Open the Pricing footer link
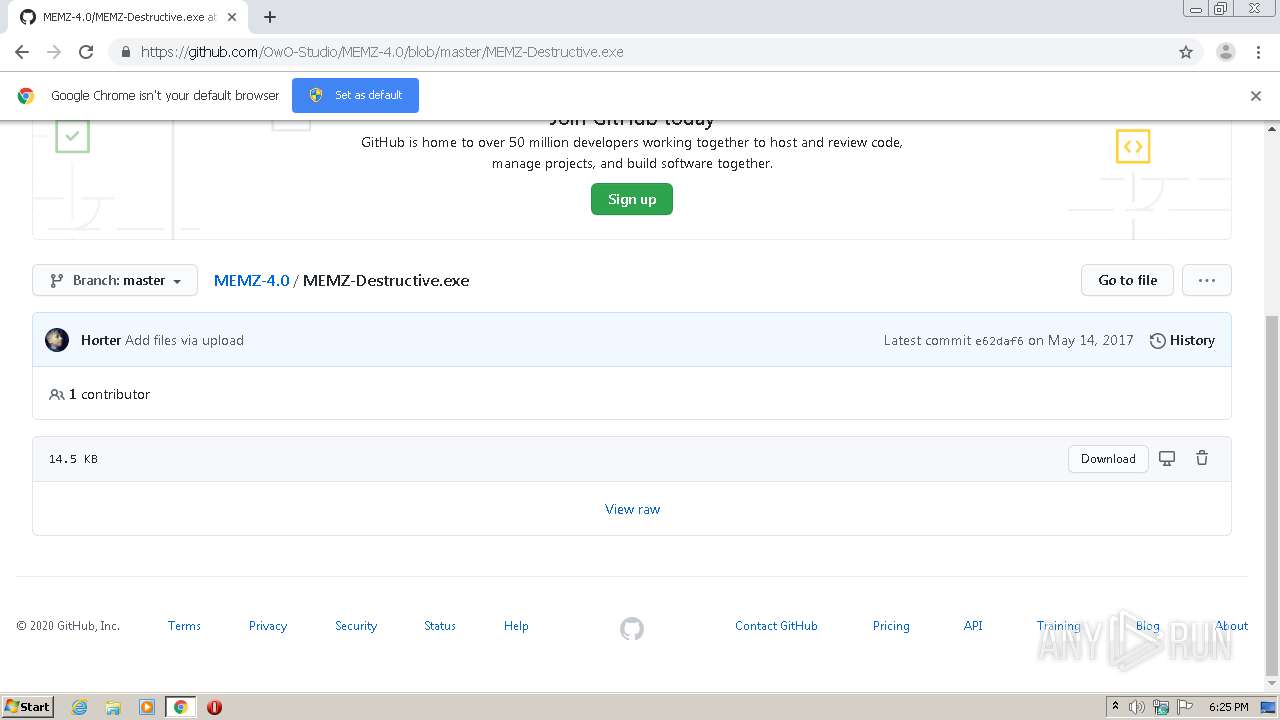1280x720 pixels. pyautogui.click(x=891, y=626)
